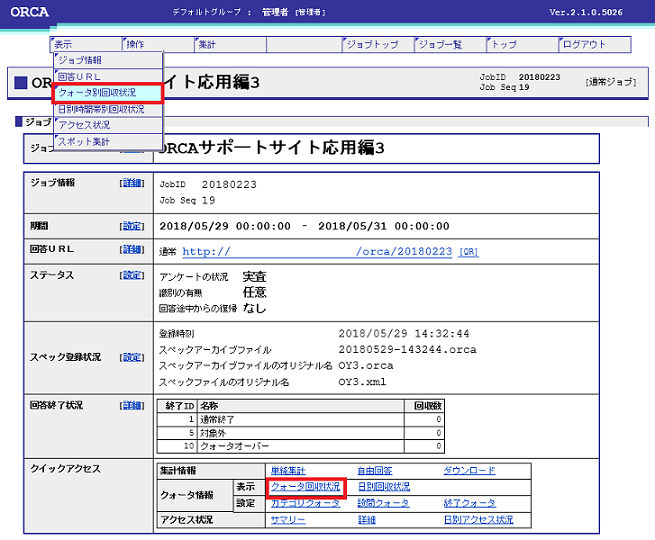Open 設定 link for ステータス row
The image size is (655, 540).
point(132,275)
